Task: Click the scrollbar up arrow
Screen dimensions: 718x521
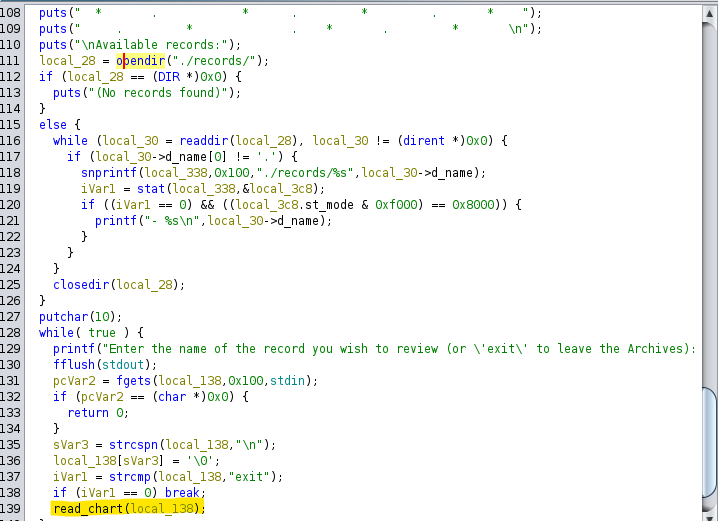Action: 709,14
